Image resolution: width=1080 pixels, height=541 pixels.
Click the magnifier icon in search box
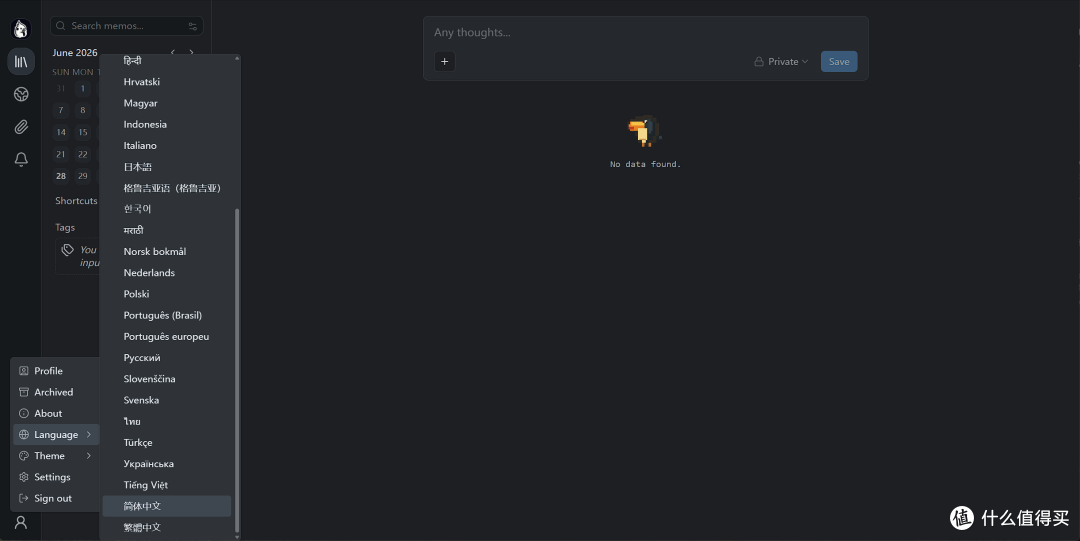coord(61,26)
